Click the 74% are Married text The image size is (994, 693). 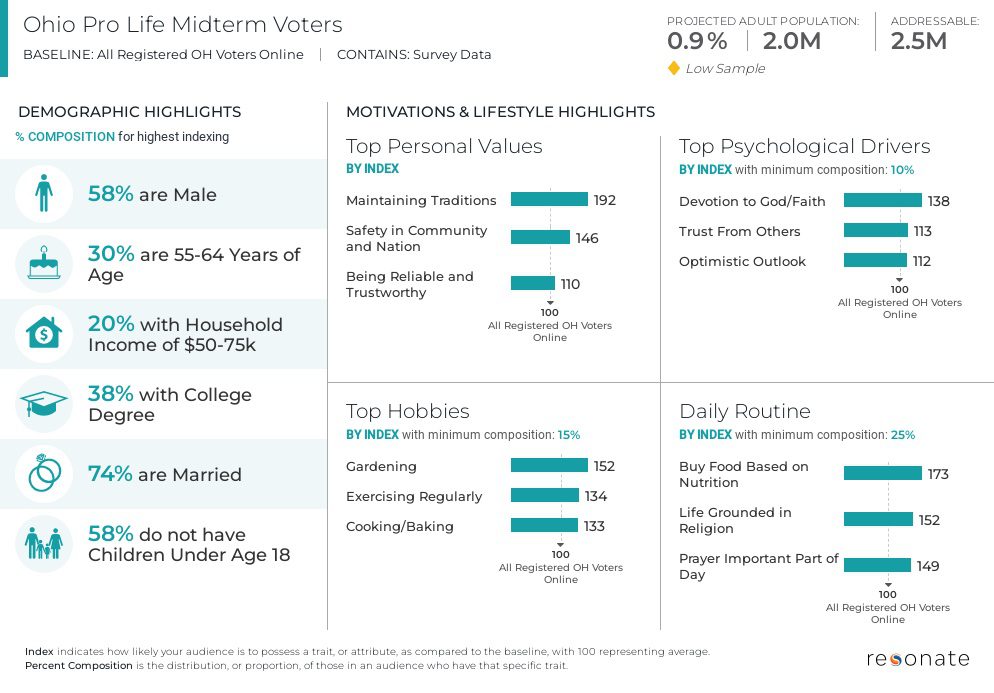pos(165,474)
